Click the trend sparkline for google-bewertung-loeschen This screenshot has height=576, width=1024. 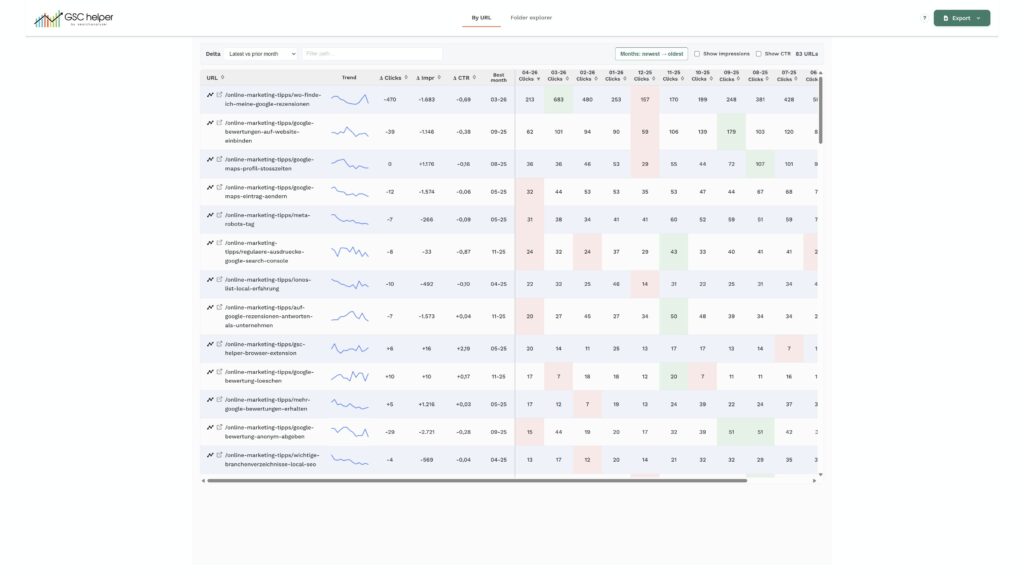coord(349,377)
